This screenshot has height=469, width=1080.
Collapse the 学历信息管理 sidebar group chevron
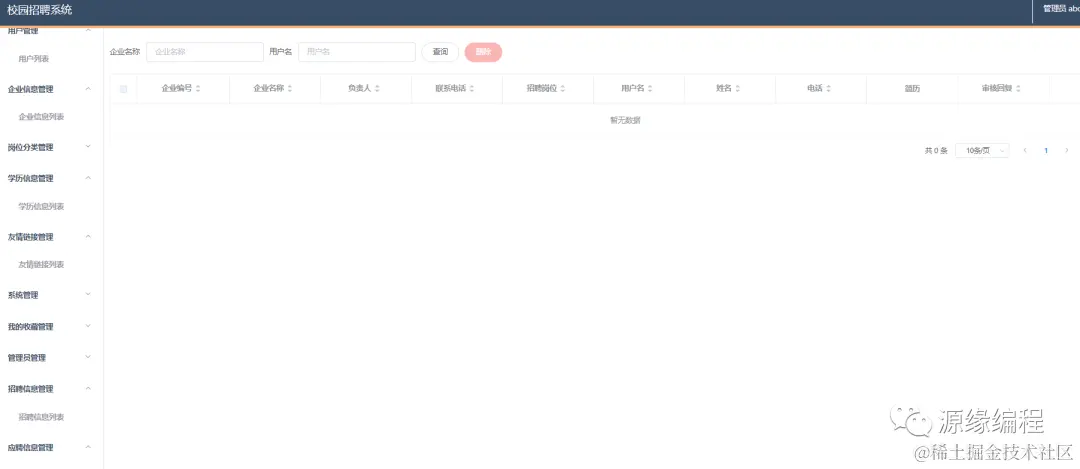[x=88, y=178]
